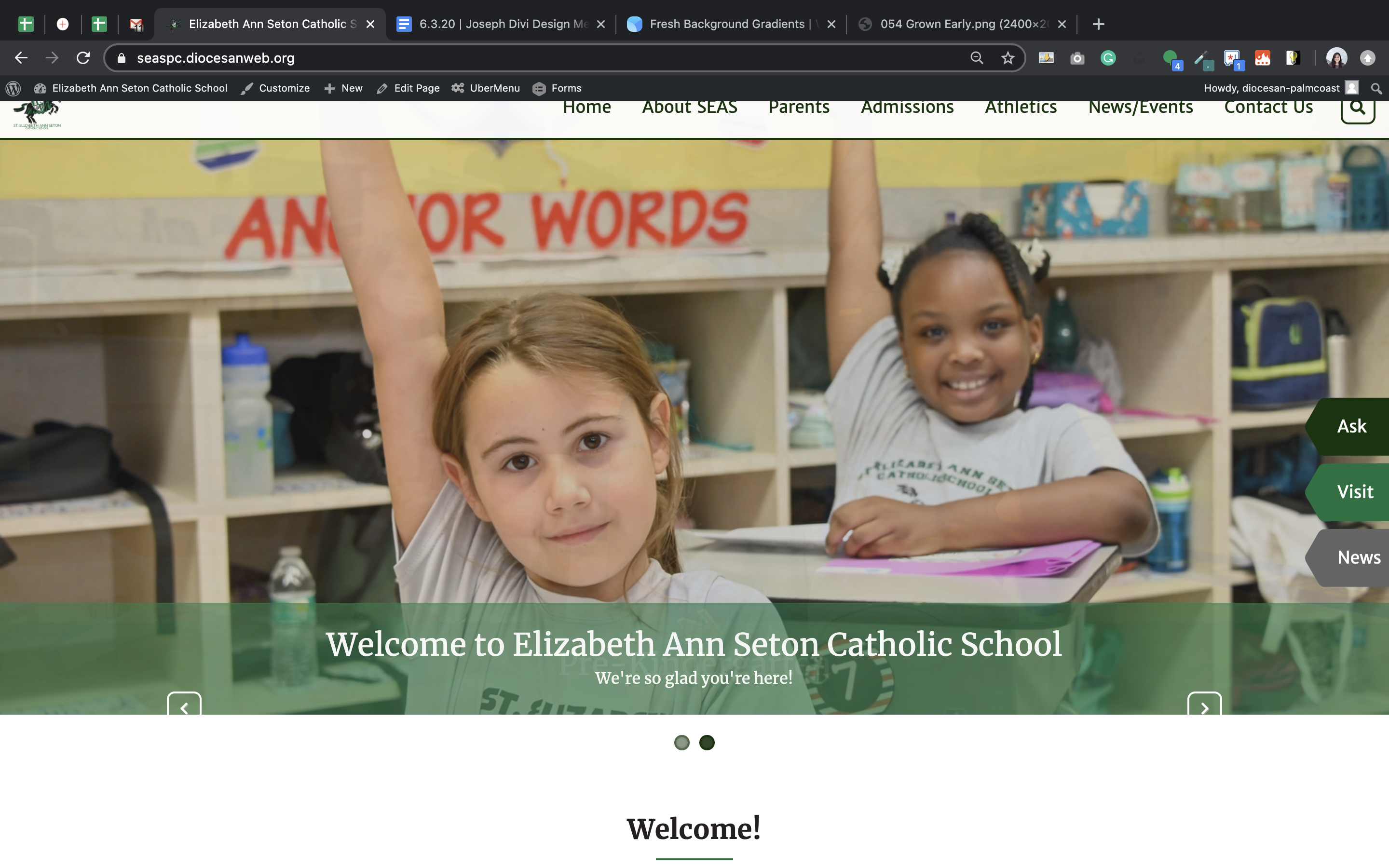The height and width of the screenshot is (868, 1389).
Task: Click the browser reload icon
Action: click(83, 58)
